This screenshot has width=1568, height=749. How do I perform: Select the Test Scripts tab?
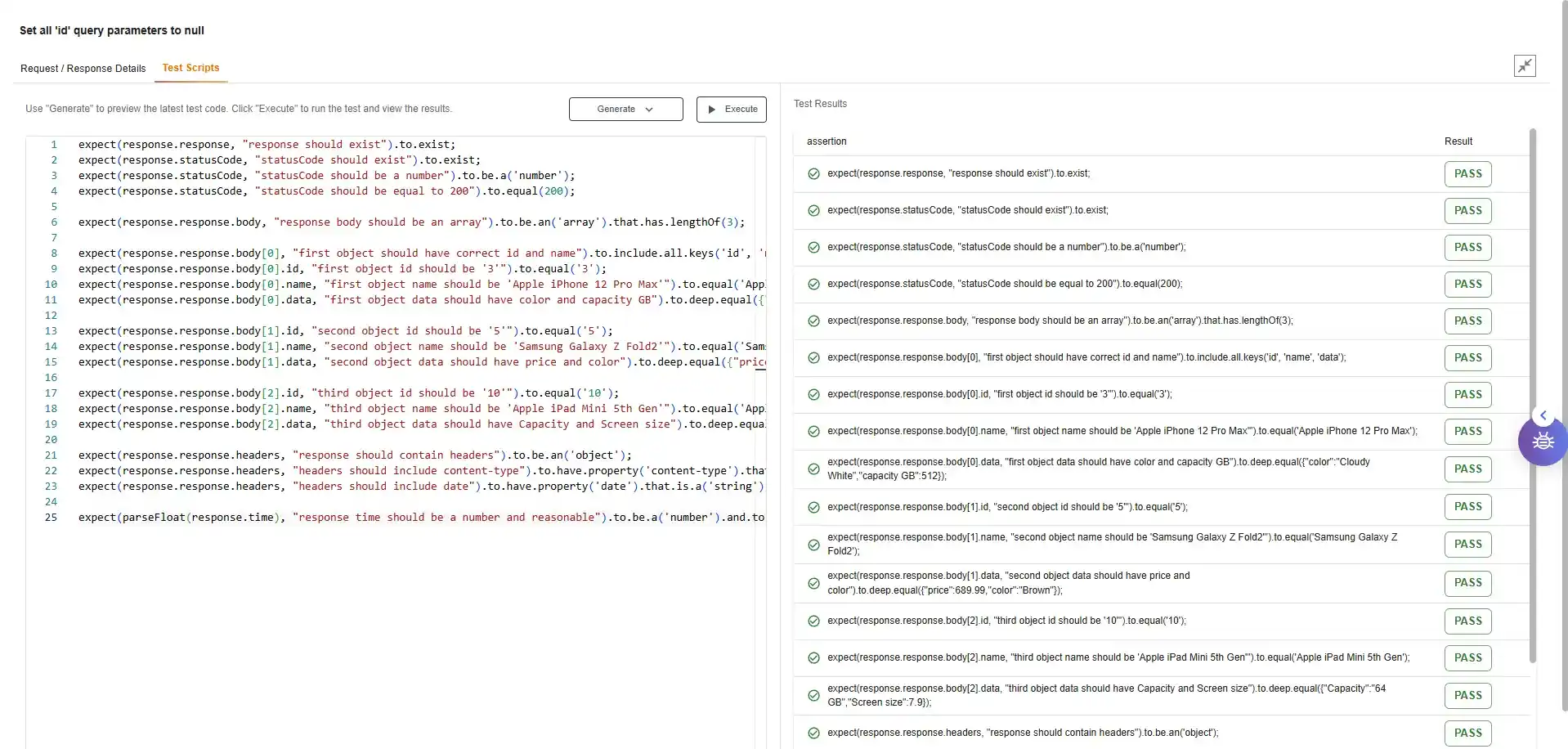(190, 68)
